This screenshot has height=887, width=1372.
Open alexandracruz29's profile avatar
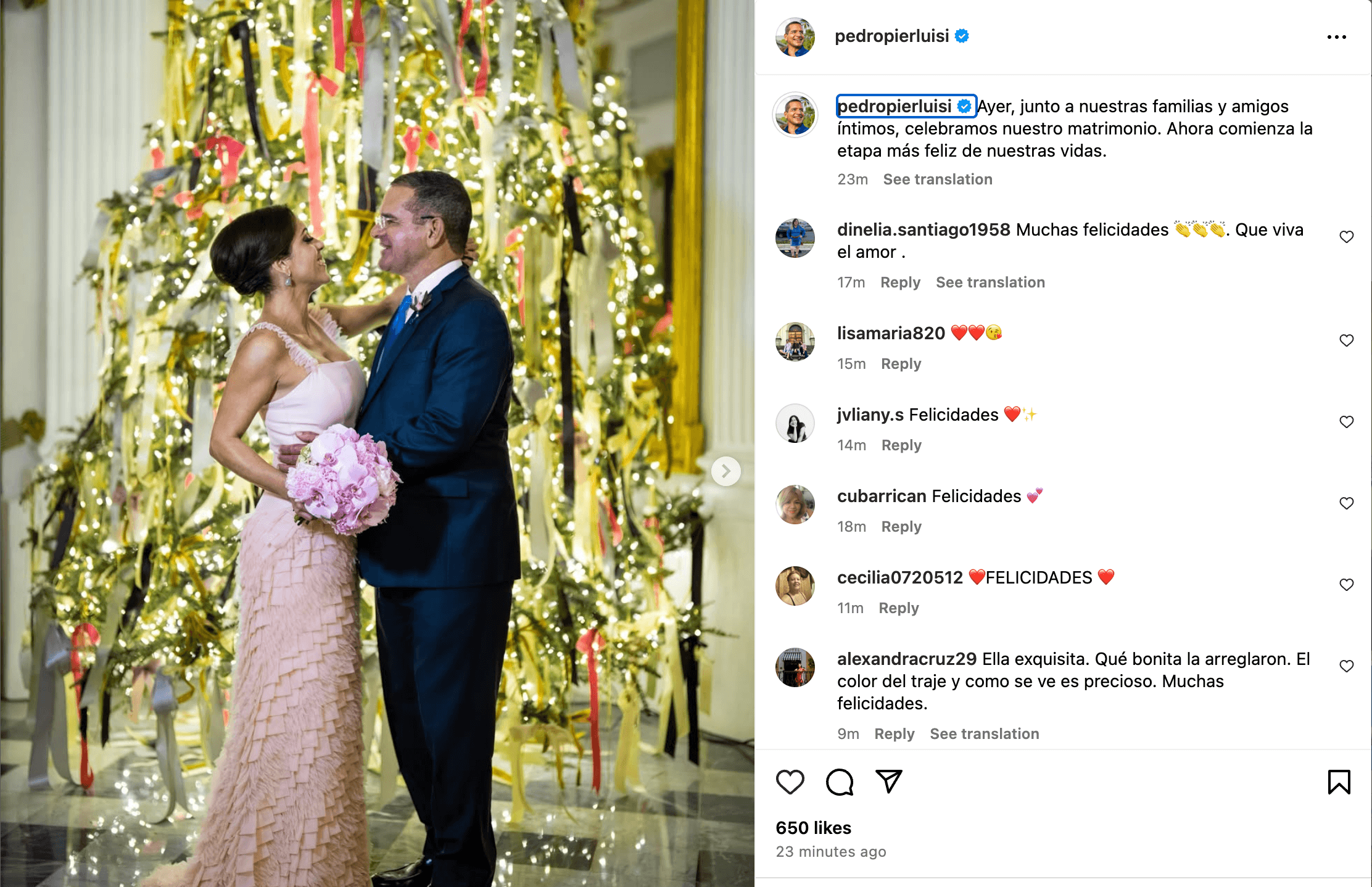point(795,667)
